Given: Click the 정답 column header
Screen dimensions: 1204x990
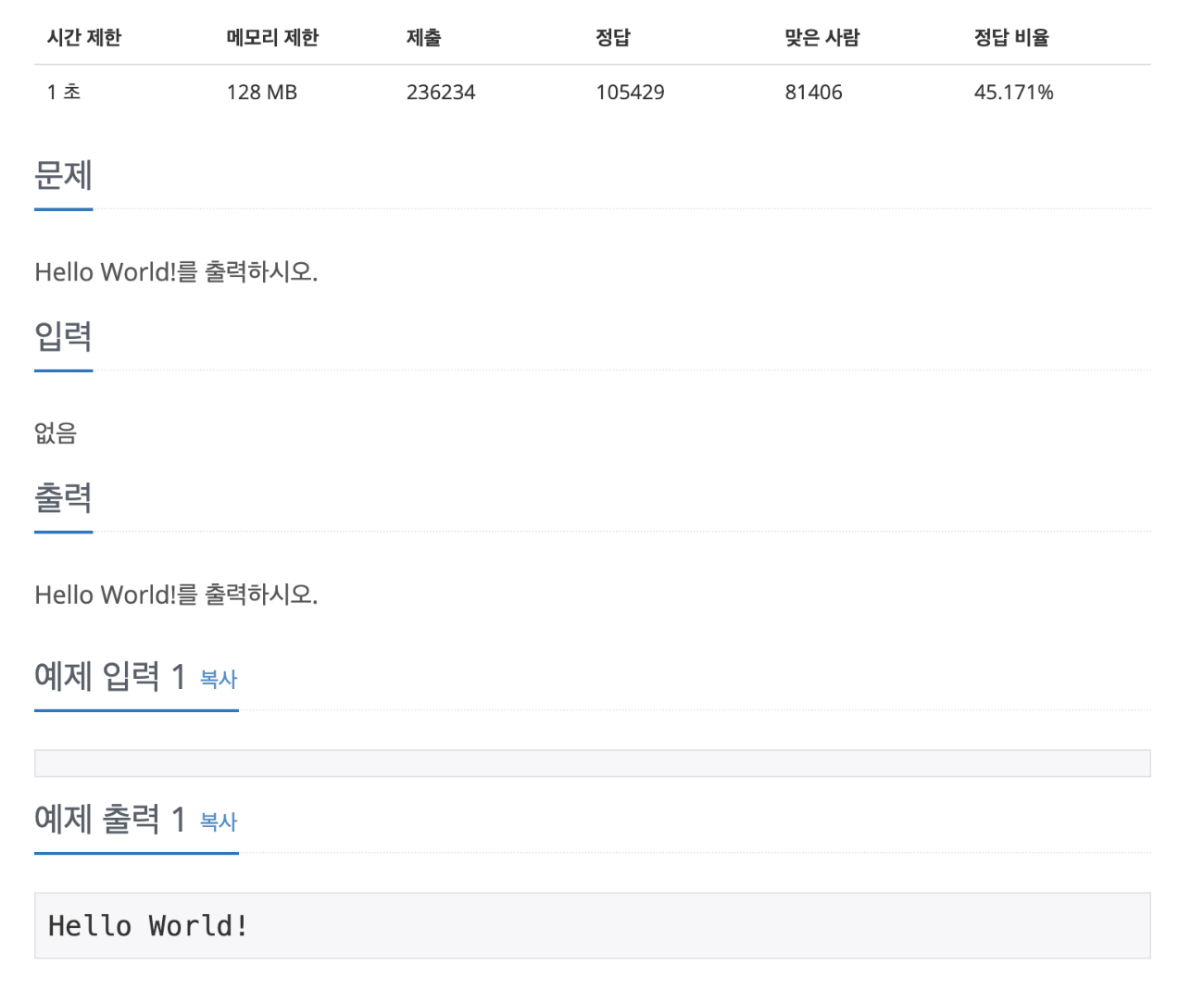Looking at the screenshot, I should [x=613, y=38].
